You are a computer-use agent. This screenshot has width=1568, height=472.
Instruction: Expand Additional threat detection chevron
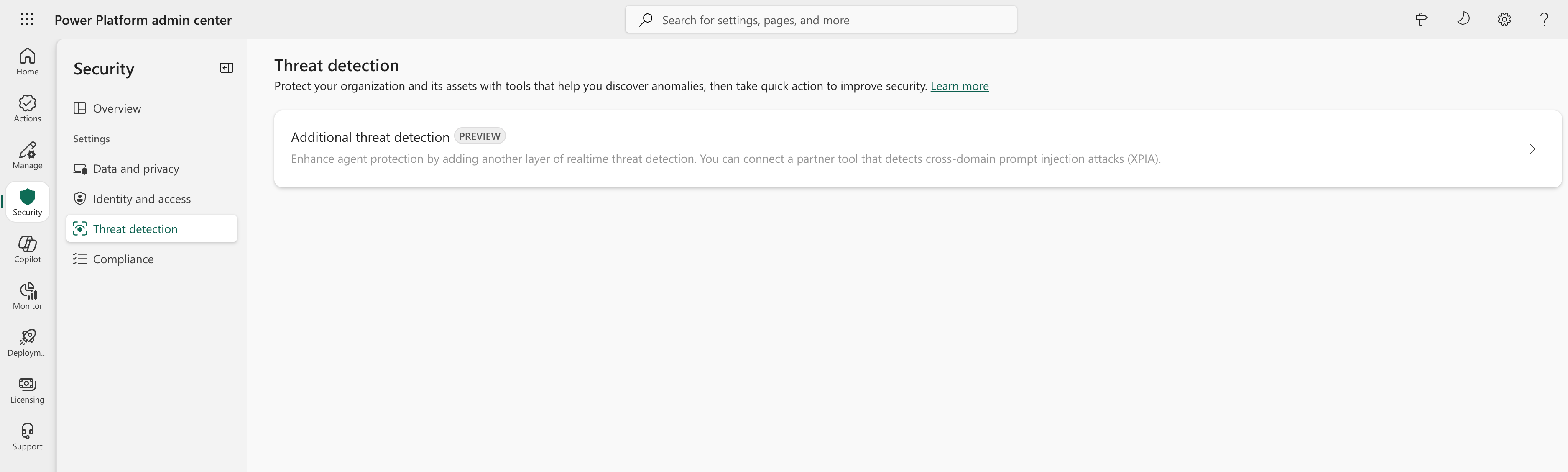(1532, 149)
